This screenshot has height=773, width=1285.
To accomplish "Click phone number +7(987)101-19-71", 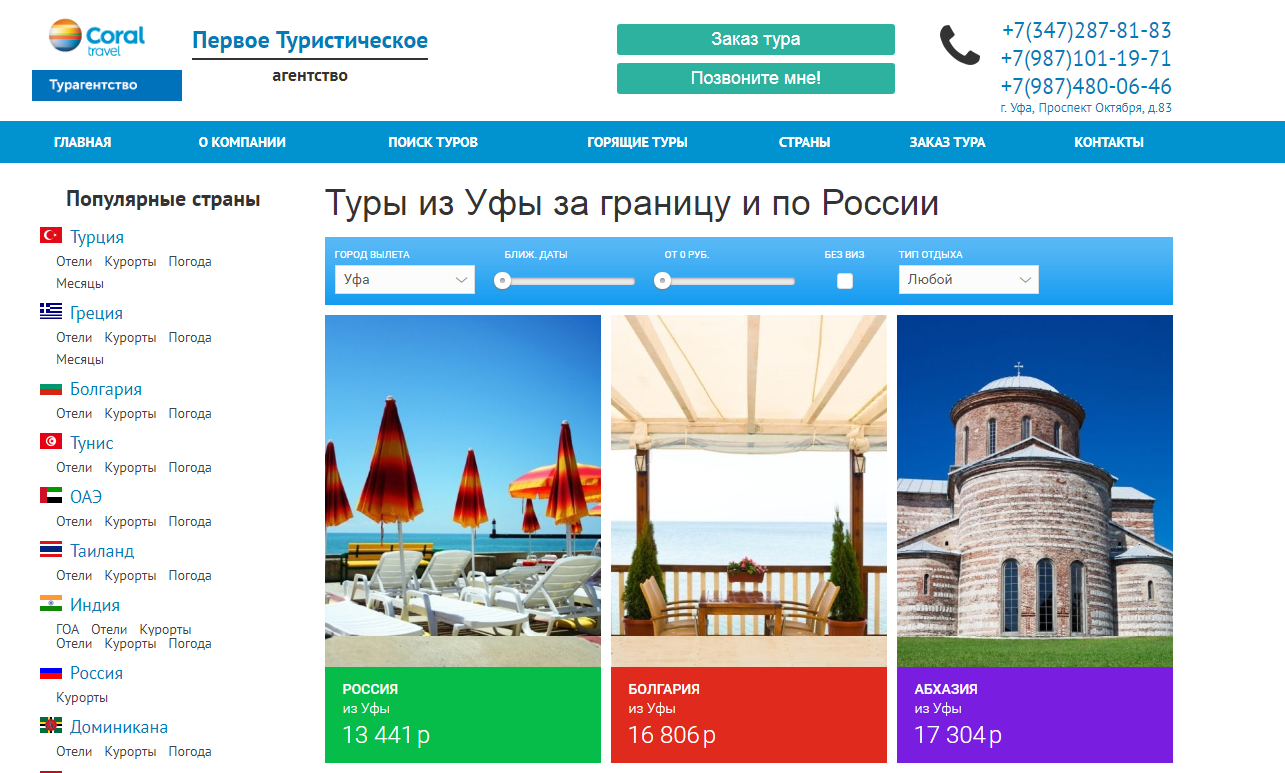I will click(x=1086, y=58).
